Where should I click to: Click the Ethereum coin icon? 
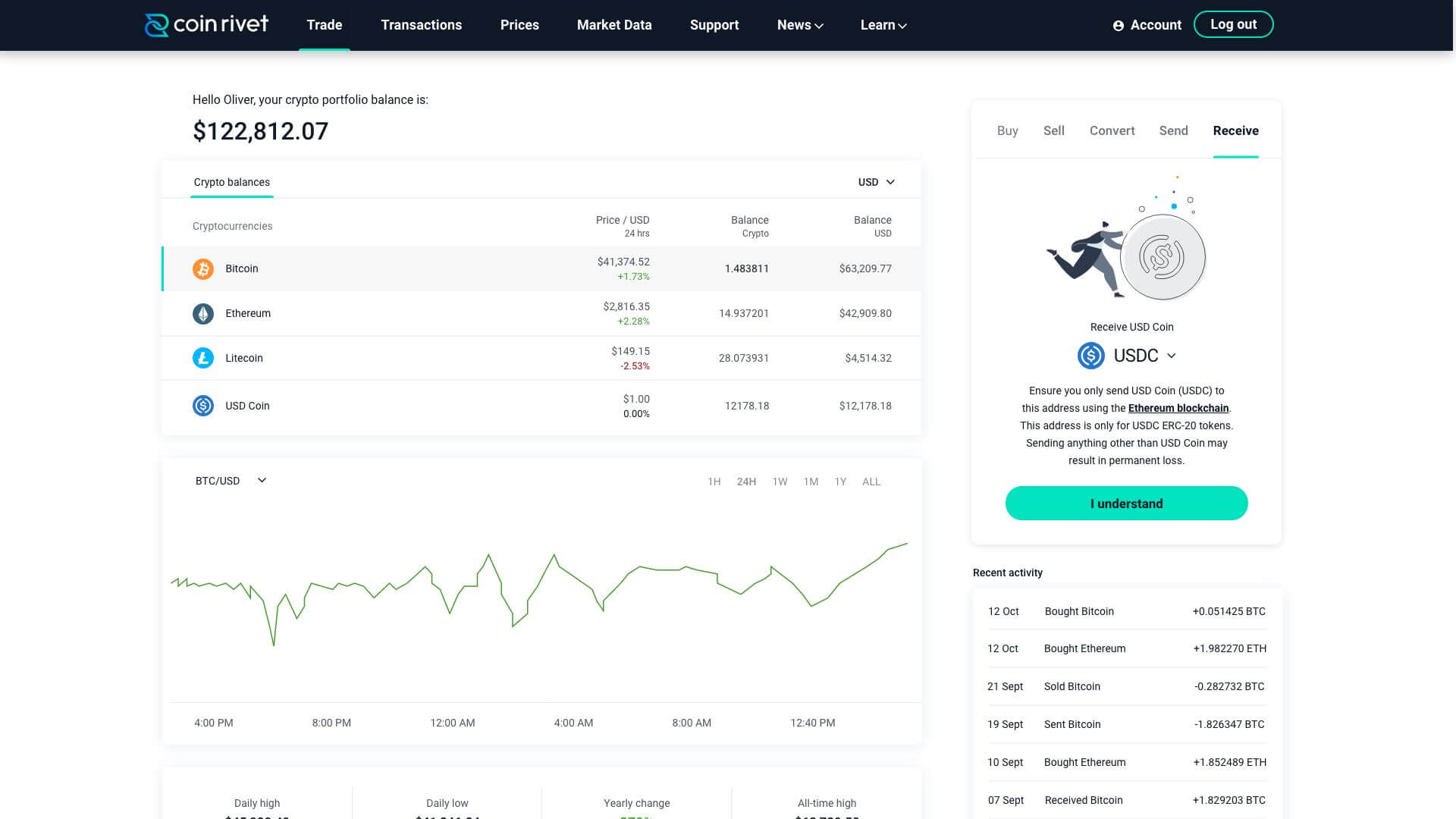pos(203,313)
